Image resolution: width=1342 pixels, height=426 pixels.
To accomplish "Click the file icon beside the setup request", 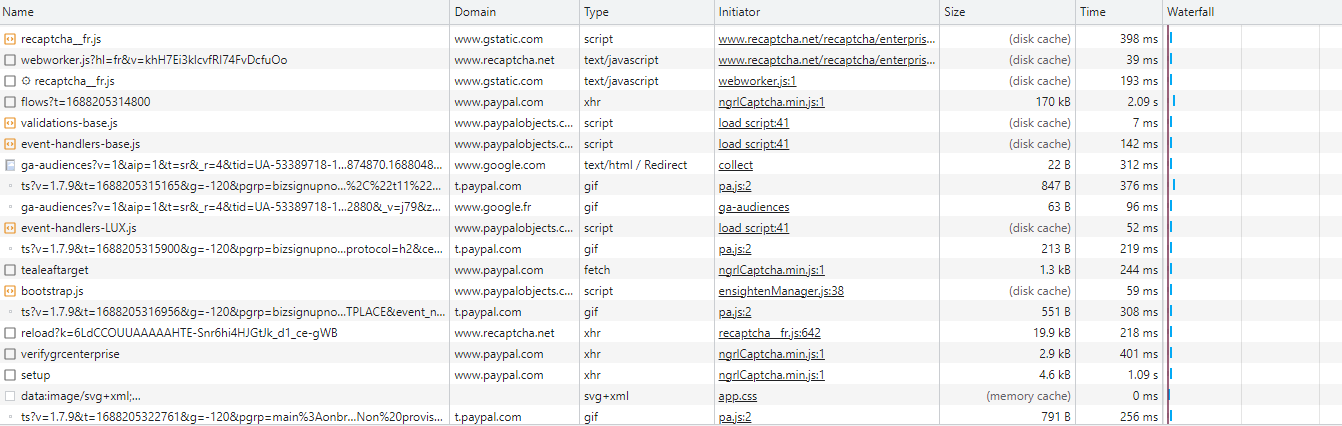I will pos(10,375).
